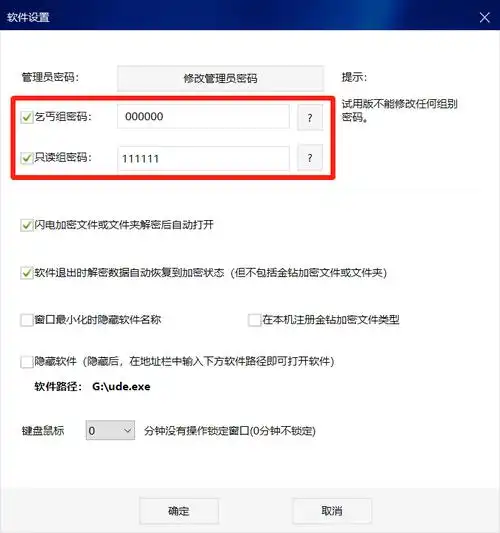The height and width of the screenshot is (533, 500).
Task: Enable the 隐藏软件 checkbox
Action: [27, 361]
